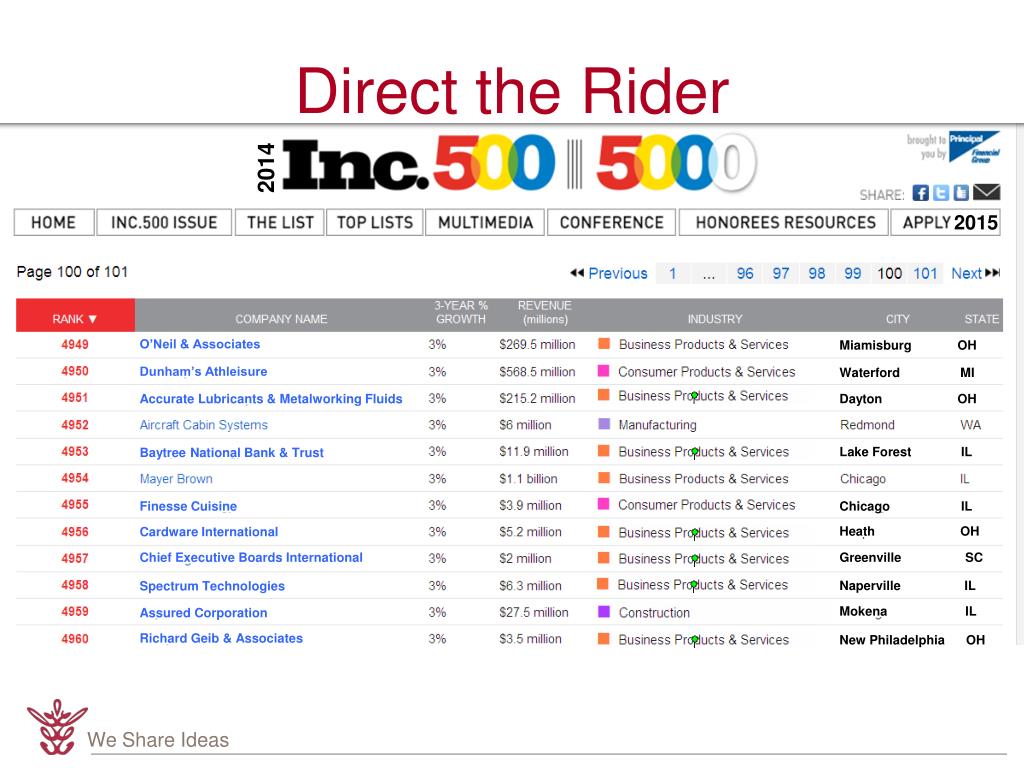The width and height of the screenshot is (1024, 768).
Task: Click rank number 4954
Action: click(75, 478)
